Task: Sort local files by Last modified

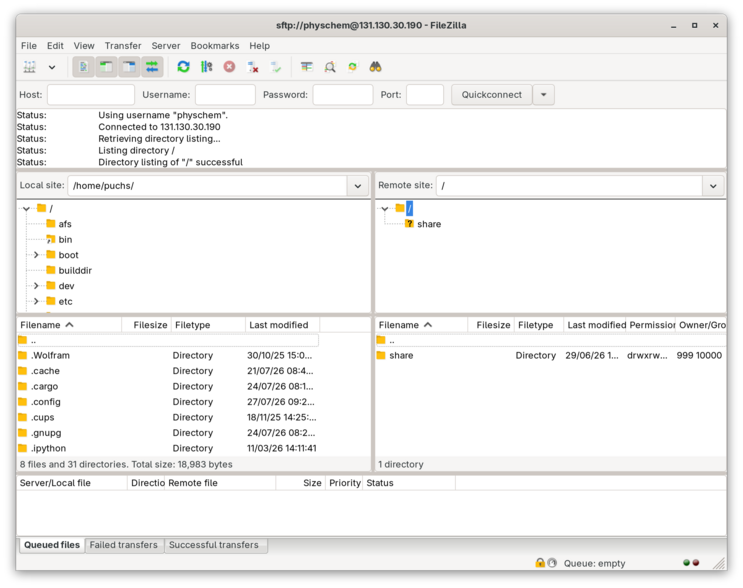Action: [283, 325]
